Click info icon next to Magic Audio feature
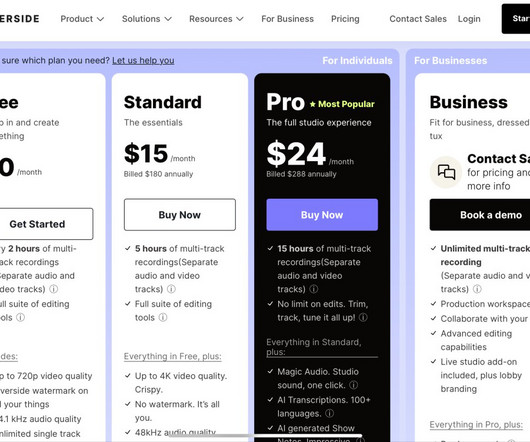This screenshot has height=442, width=530. click(x=354, y=385)
